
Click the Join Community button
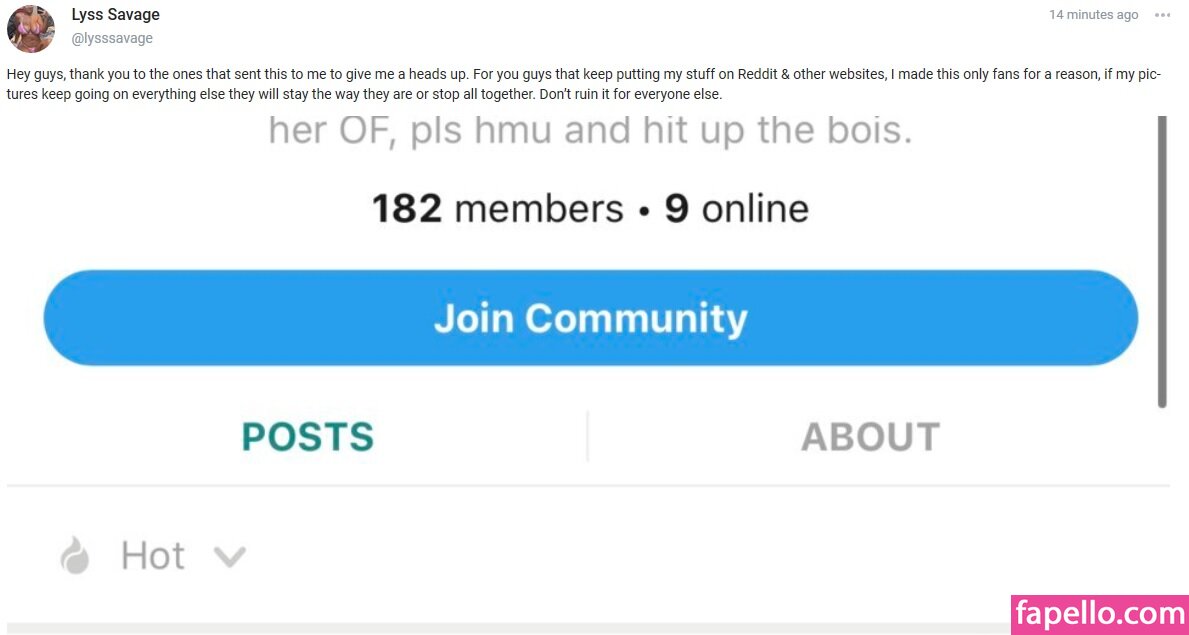tap(591, 318)
